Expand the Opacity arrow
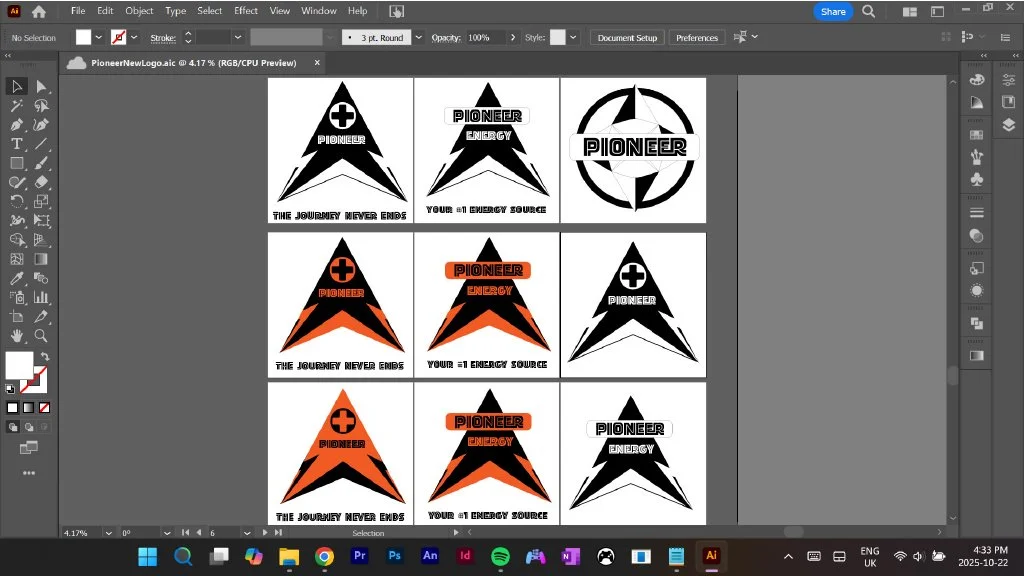This screenshot has height=576, width=1024. pyautogui.click(x=513, y=37)
